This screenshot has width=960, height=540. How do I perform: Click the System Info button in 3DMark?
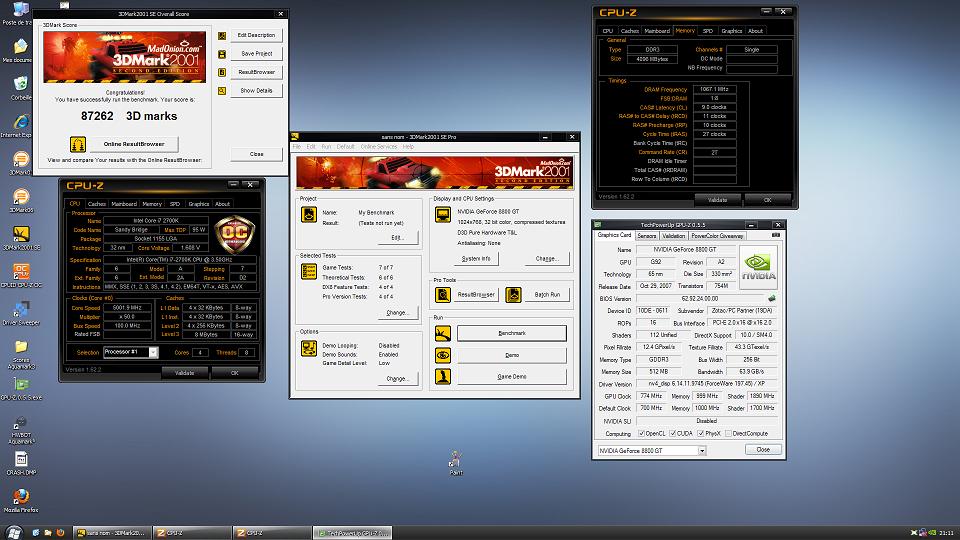pyautogui.click(x=476, y=258)
